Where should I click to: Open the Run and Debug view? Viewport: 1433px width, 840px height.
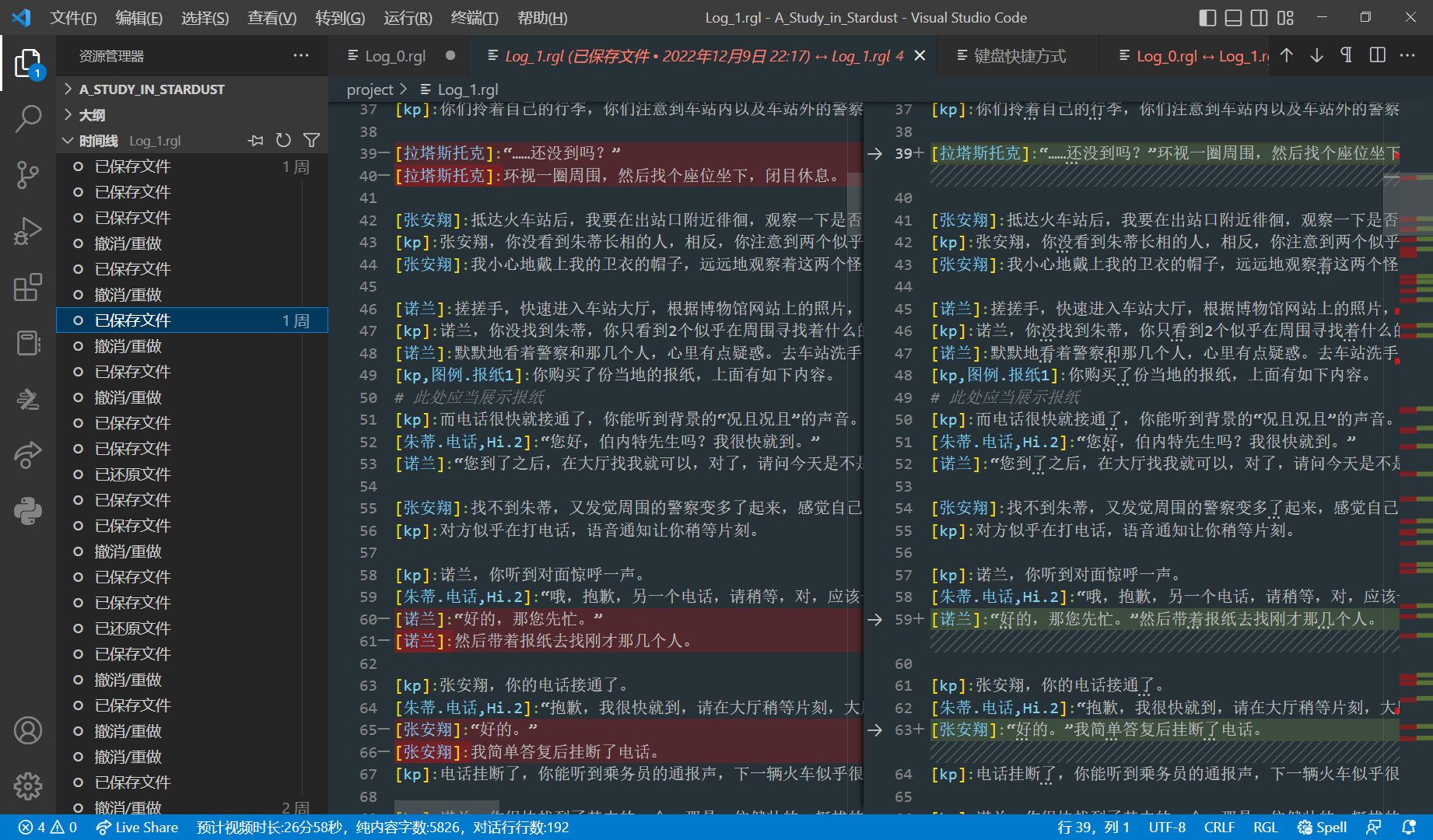click(29, 231)
